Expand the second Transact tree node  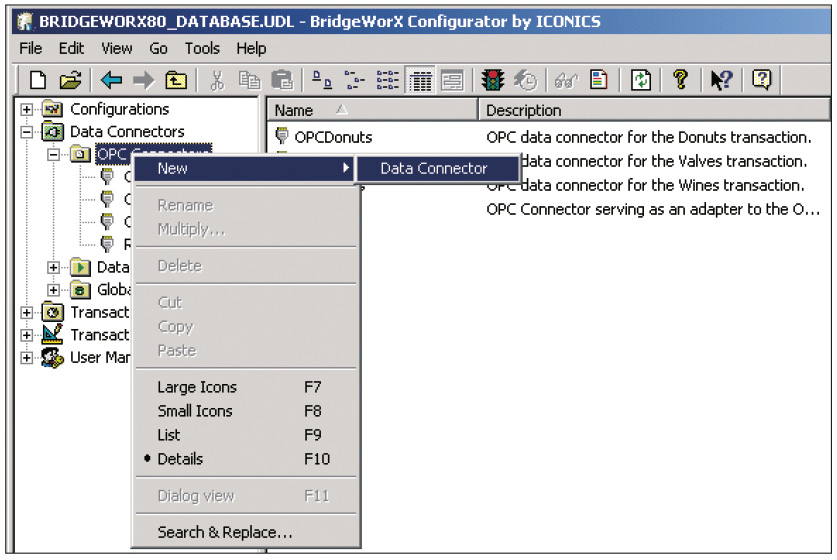[x=26, y=335]
